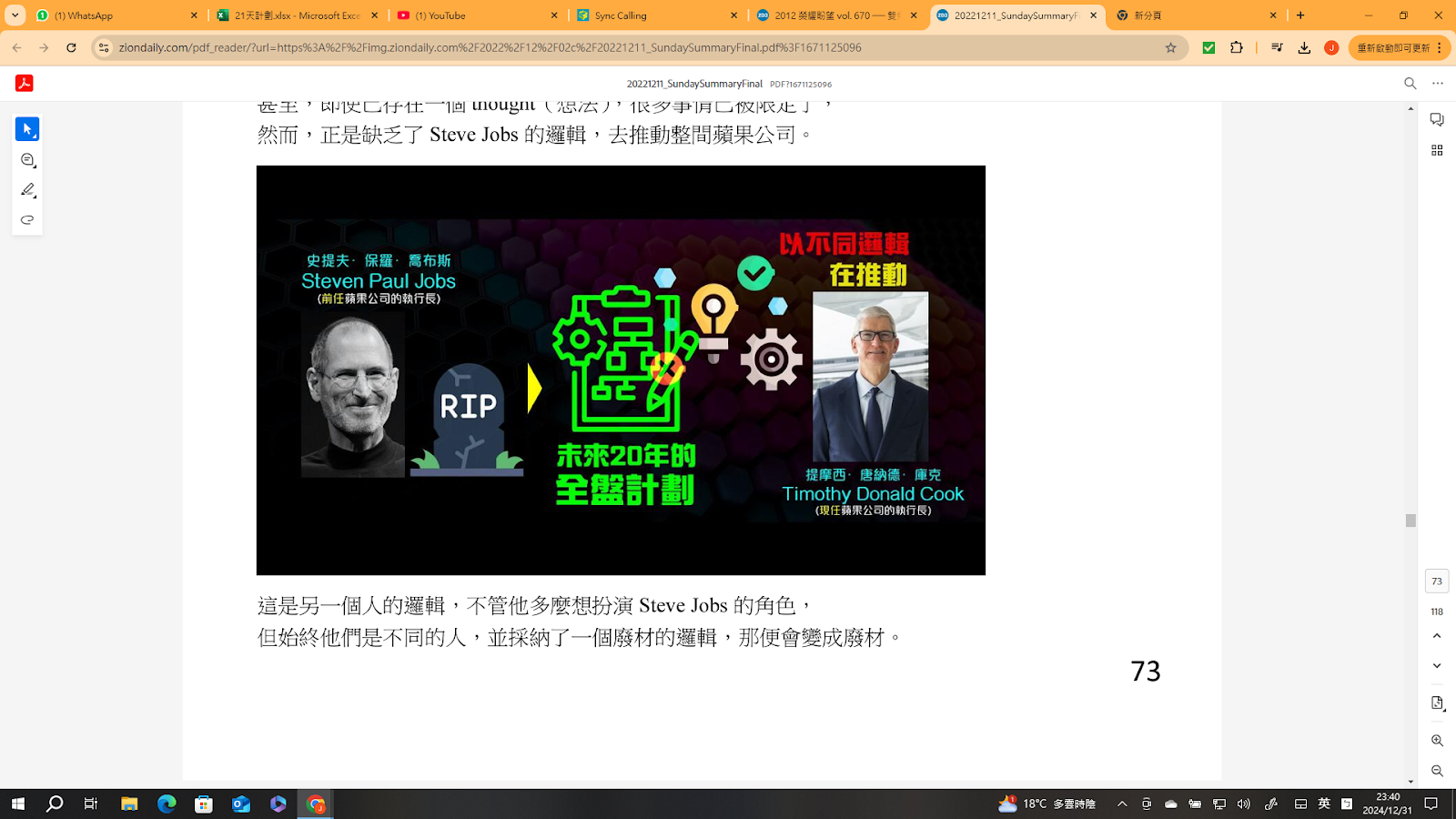Screen dimensions: 1456x819
Task: Zoom out of the PDF
Action: point(1437,771)
